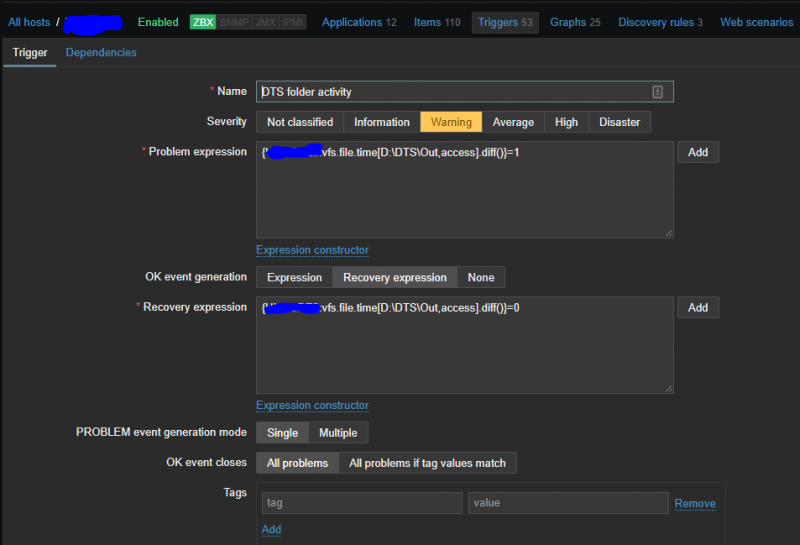Set severity to Not classified
This screenshot has height=545, width=800.
pos(300,122)
